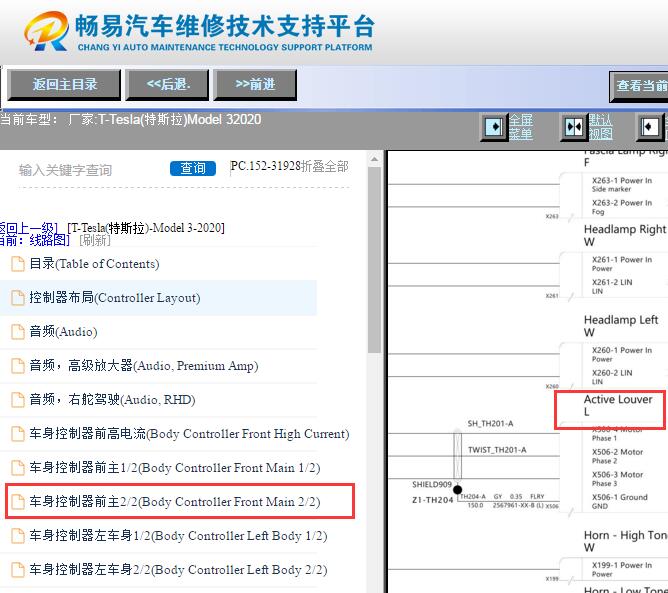The width and height of the screenshot is (668, 593).
Task: Click the 全屏菜单 text link
Action: (x=521, y=127)
